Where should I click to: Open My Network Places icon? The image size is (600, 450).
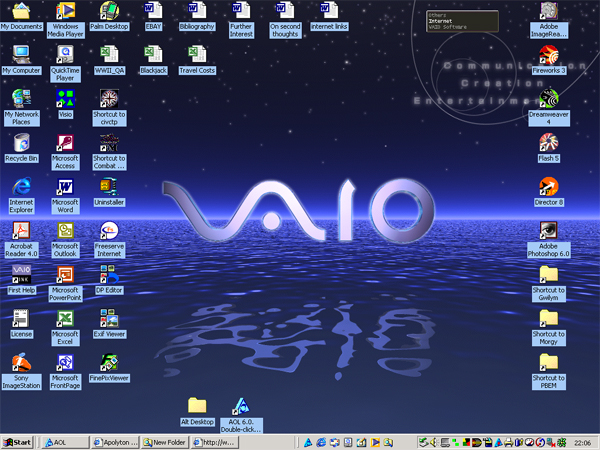pos(21,99)
